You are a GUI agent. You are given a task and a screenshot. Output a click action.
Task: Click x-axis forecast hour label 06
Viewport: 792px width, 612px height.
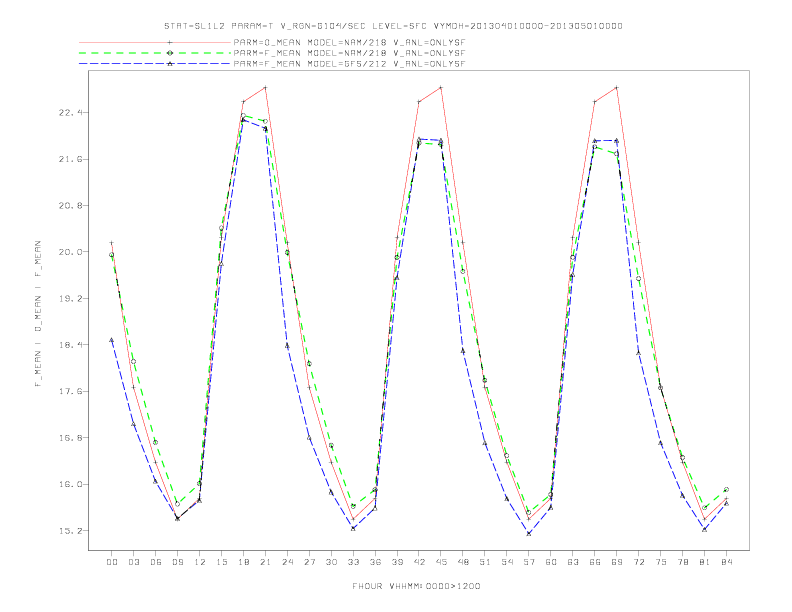tap(156, 562)
